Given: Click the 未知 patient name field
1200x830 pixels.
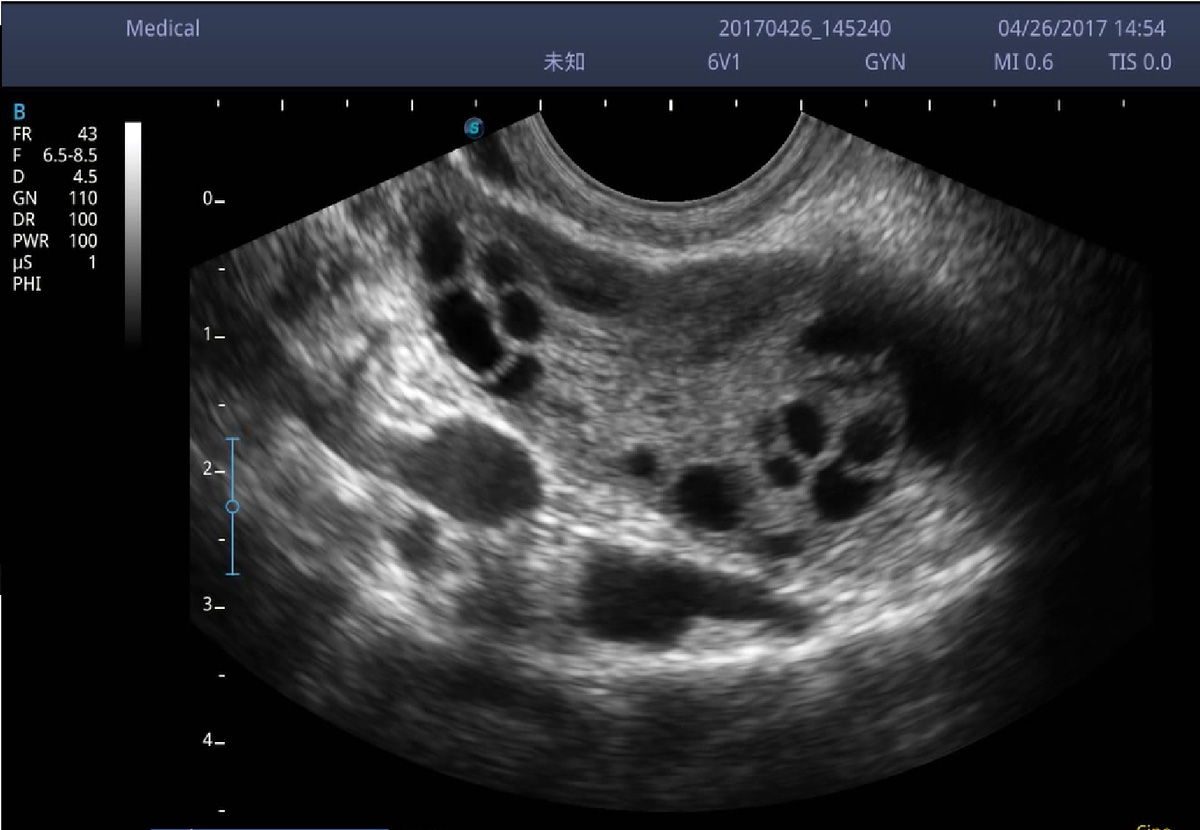Looking at the screenshot, I should coord(563,62).
